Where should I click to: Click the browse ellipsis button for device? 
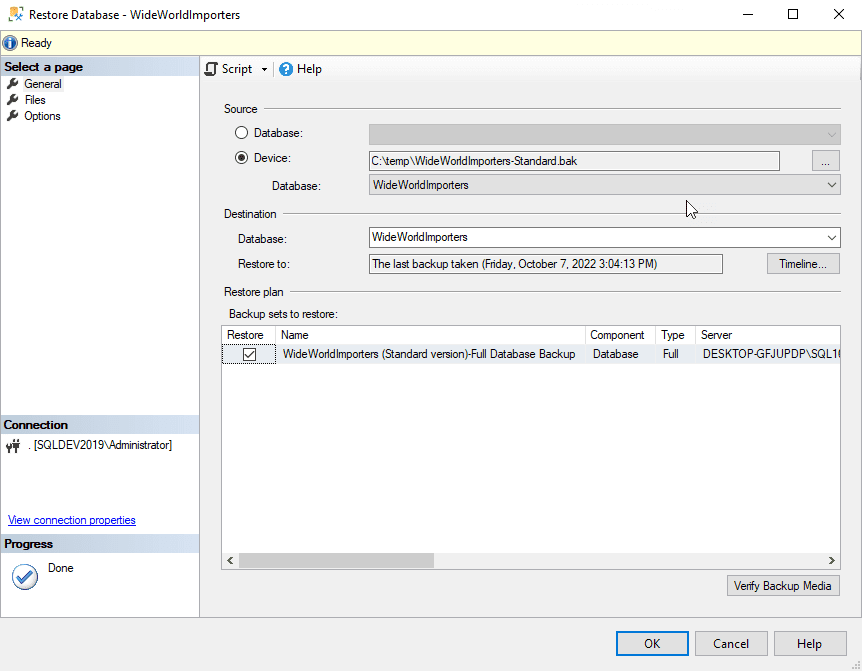[x=825, y=161]
